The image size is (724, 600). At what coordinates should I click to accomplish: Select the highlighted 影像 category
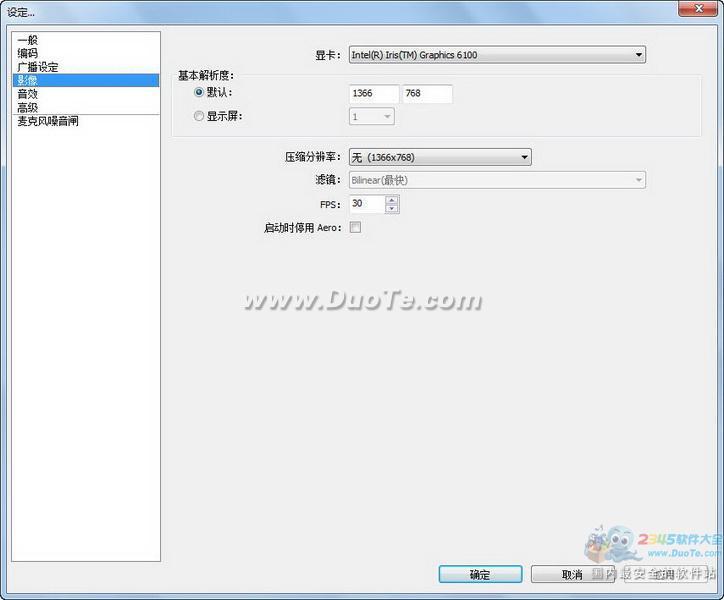coord(86,80)
